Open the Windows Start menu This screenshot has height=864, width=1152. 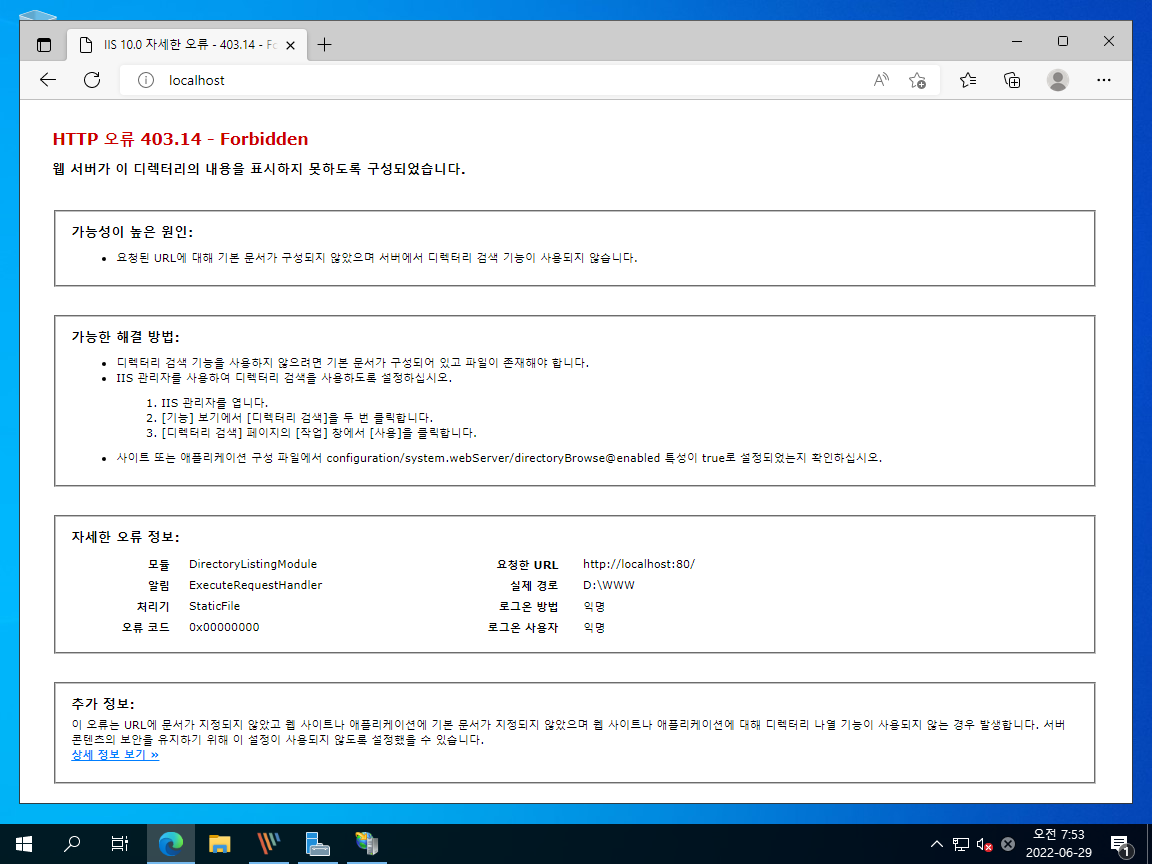[x=24, y=844]
